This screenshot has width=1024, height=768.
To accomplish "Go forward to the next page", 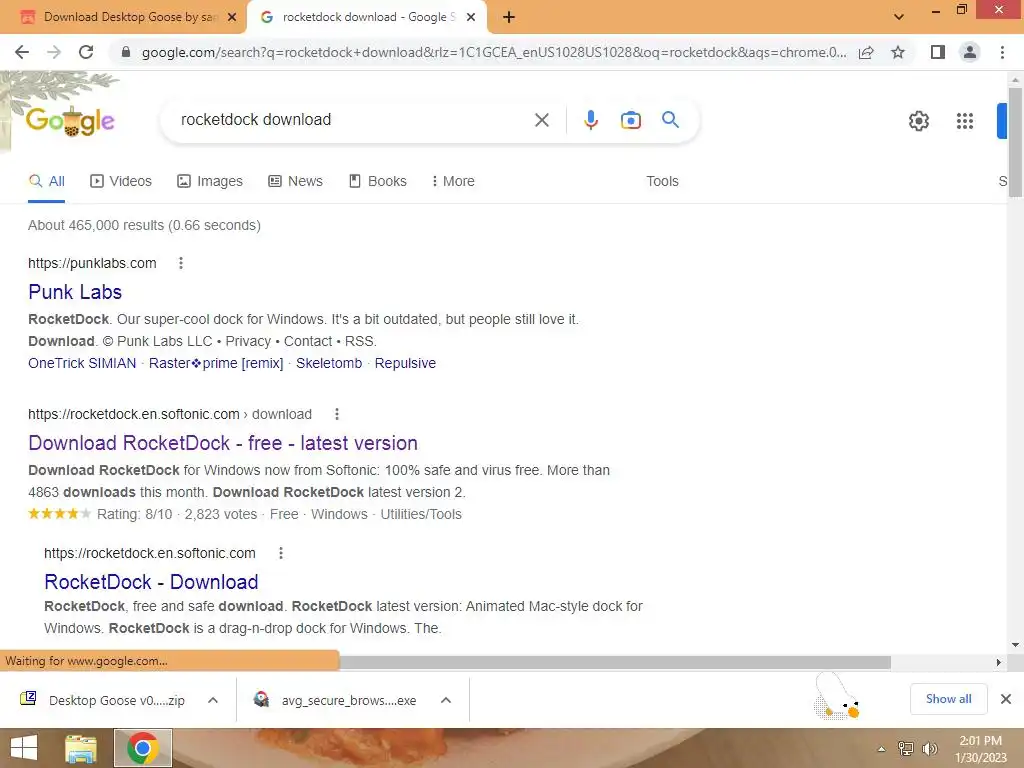I will [54, 52].
